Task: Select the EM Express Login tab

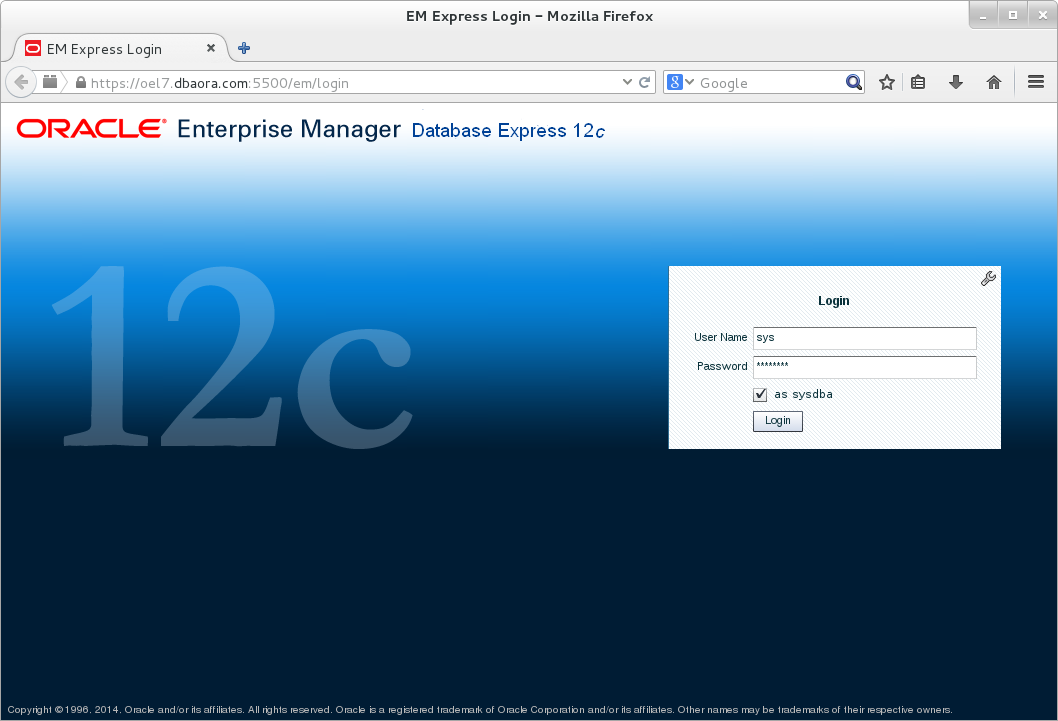Action: pos(120,49)
